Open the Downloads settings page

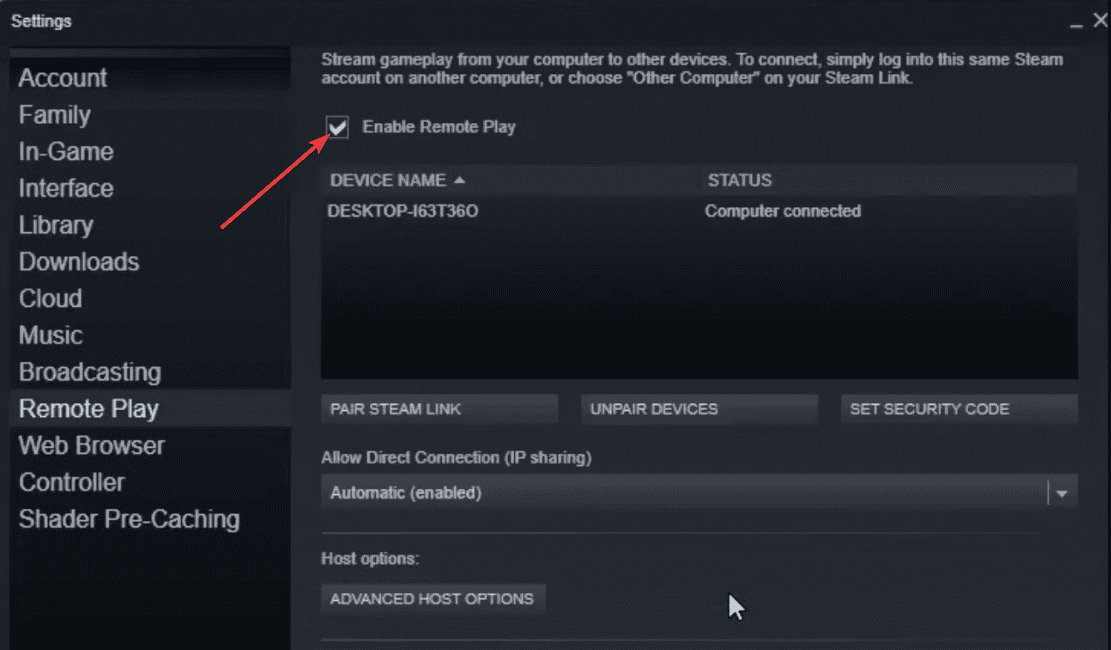click(x=79, y=262)
